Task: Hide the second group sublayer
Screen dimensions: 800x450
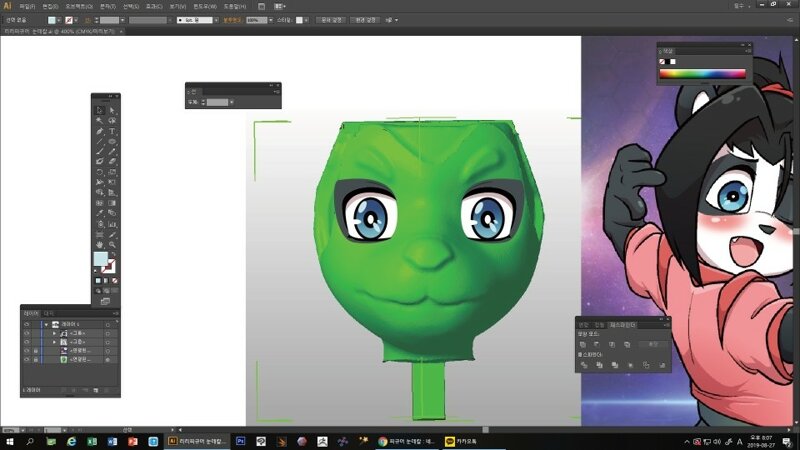Action: (x=27, y=342)
